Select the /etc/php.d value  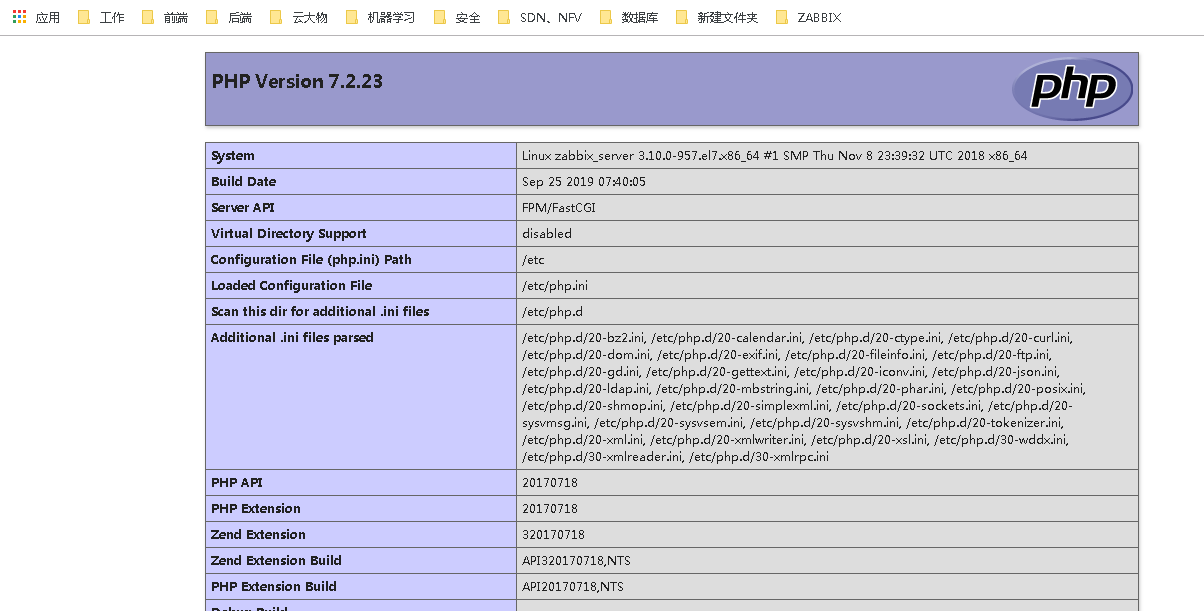click(552, 312)
